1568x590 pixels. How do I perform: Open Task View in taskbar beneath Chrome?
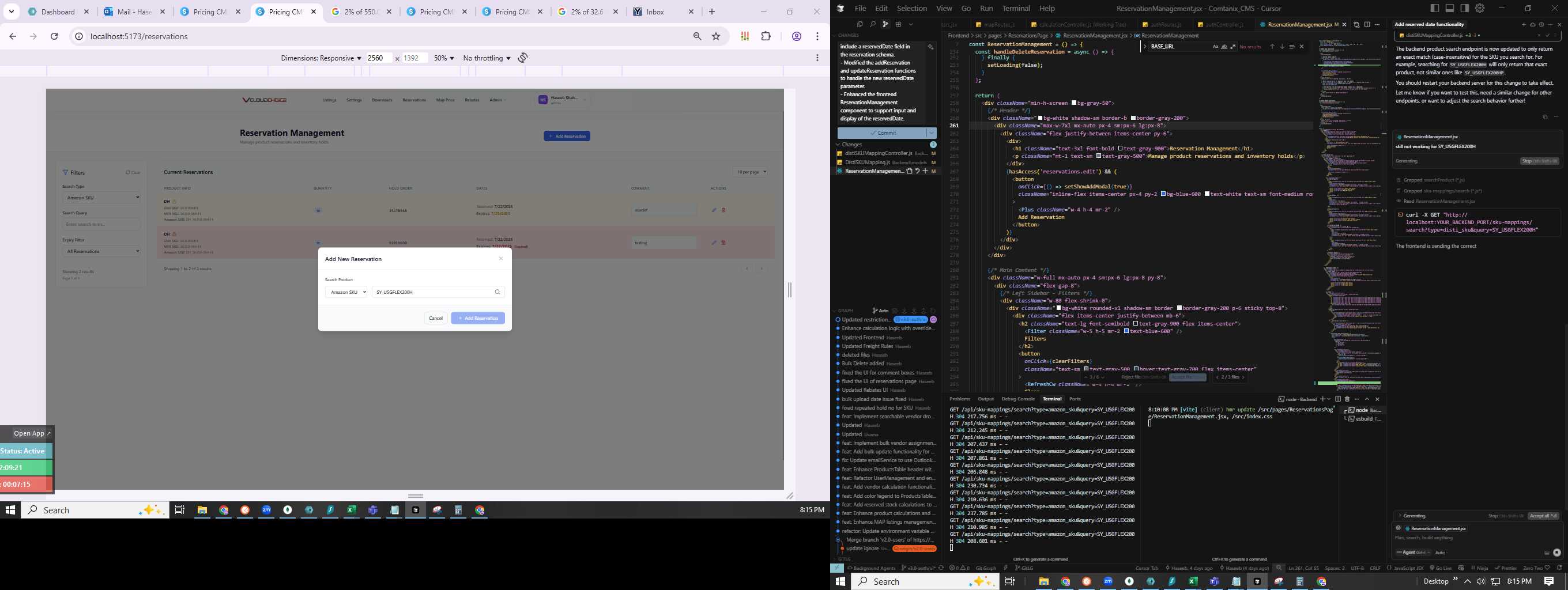pos(179,510)
